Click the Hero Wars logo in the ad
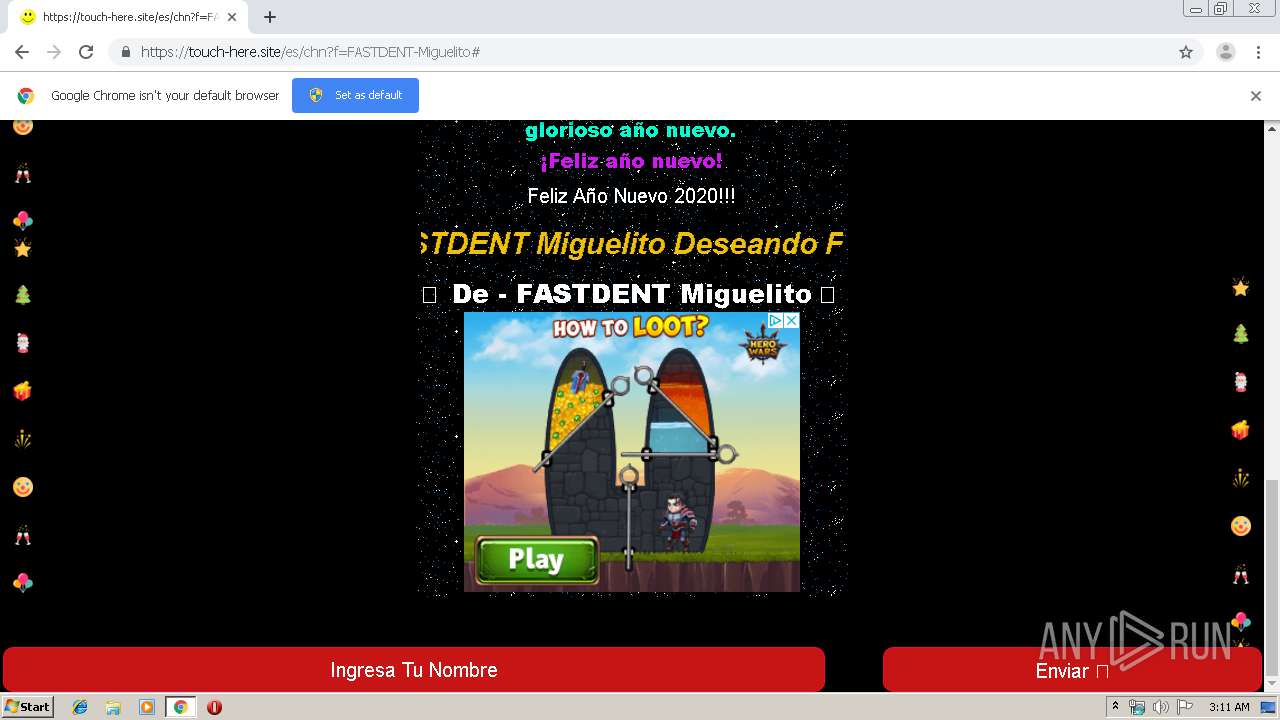 click(x=763, y=346)
